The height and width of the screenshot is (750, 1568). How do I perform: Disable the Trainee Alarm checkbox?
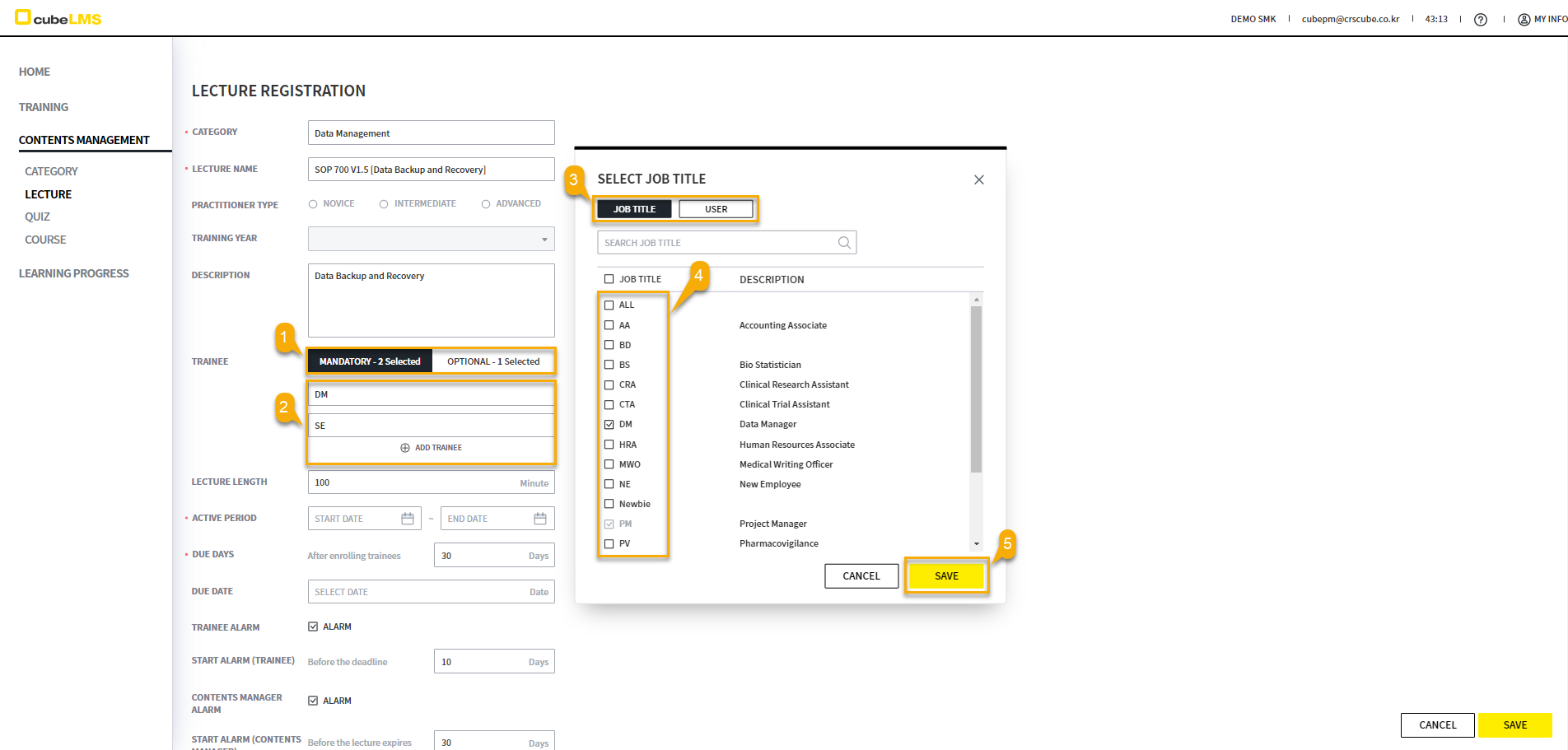pos(313,627)
